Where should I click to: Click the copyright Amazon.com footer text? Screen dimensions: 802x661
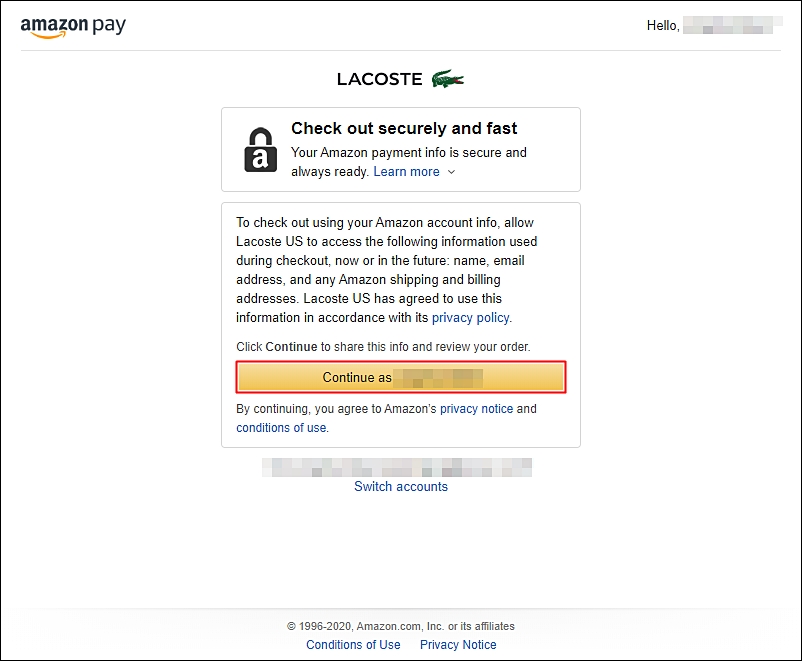(401, 626)
